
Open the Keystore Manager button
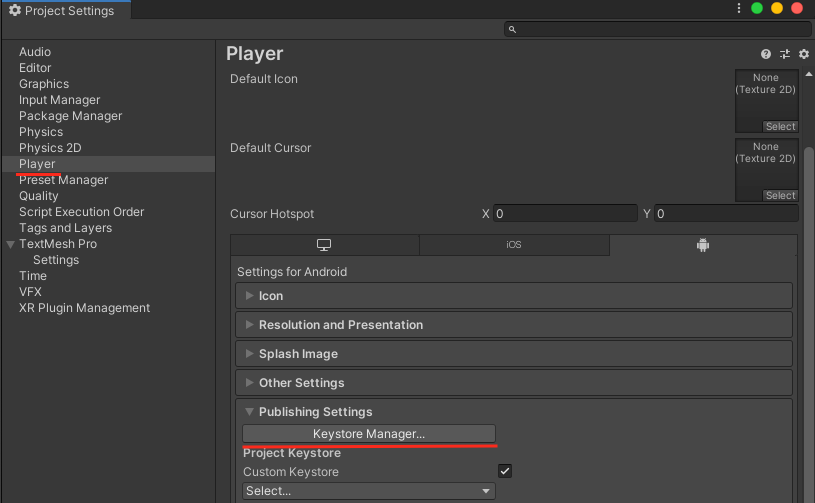click(369, 434)
